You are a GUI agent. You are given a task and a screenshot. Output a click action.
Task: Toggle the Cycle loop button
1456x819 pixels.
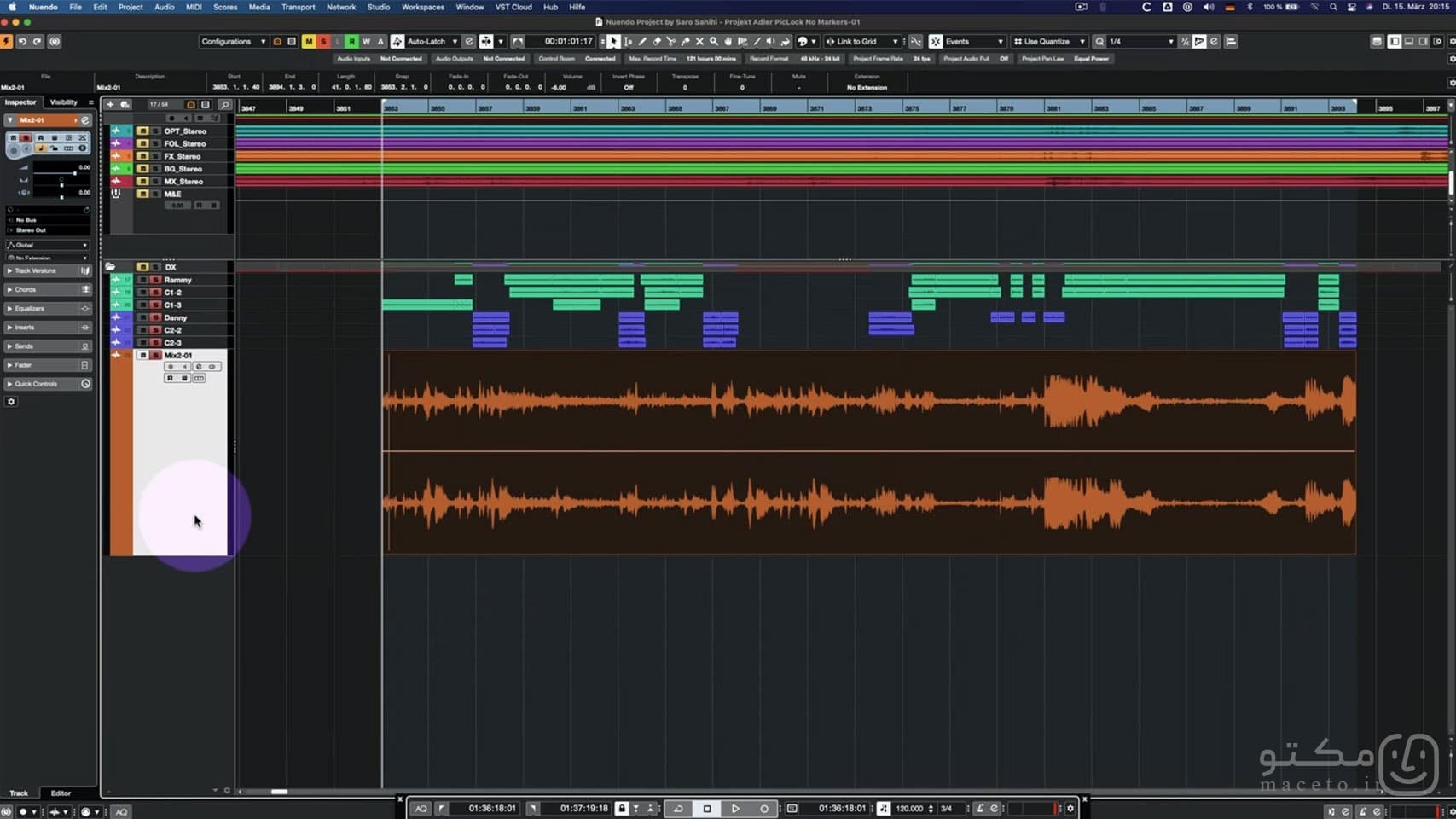pos(678,809)
